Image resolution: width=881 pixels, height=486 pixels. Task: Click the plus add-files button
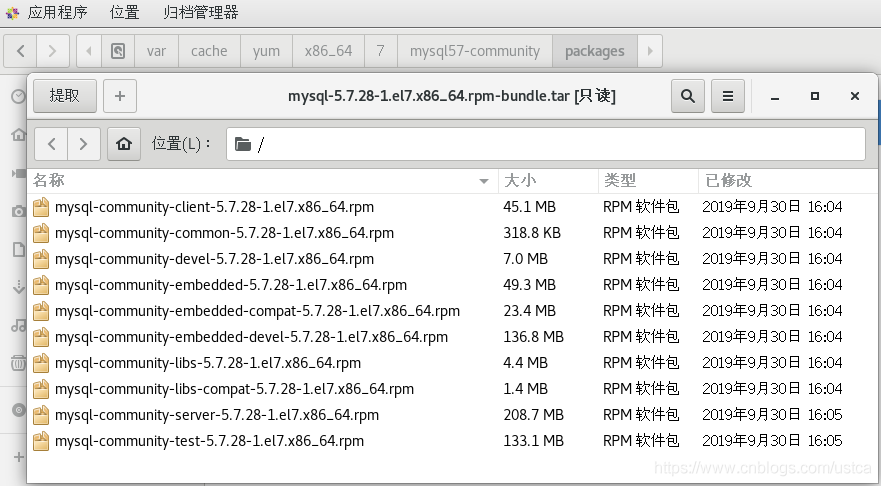pyautogui.click(x=120, y=96)
